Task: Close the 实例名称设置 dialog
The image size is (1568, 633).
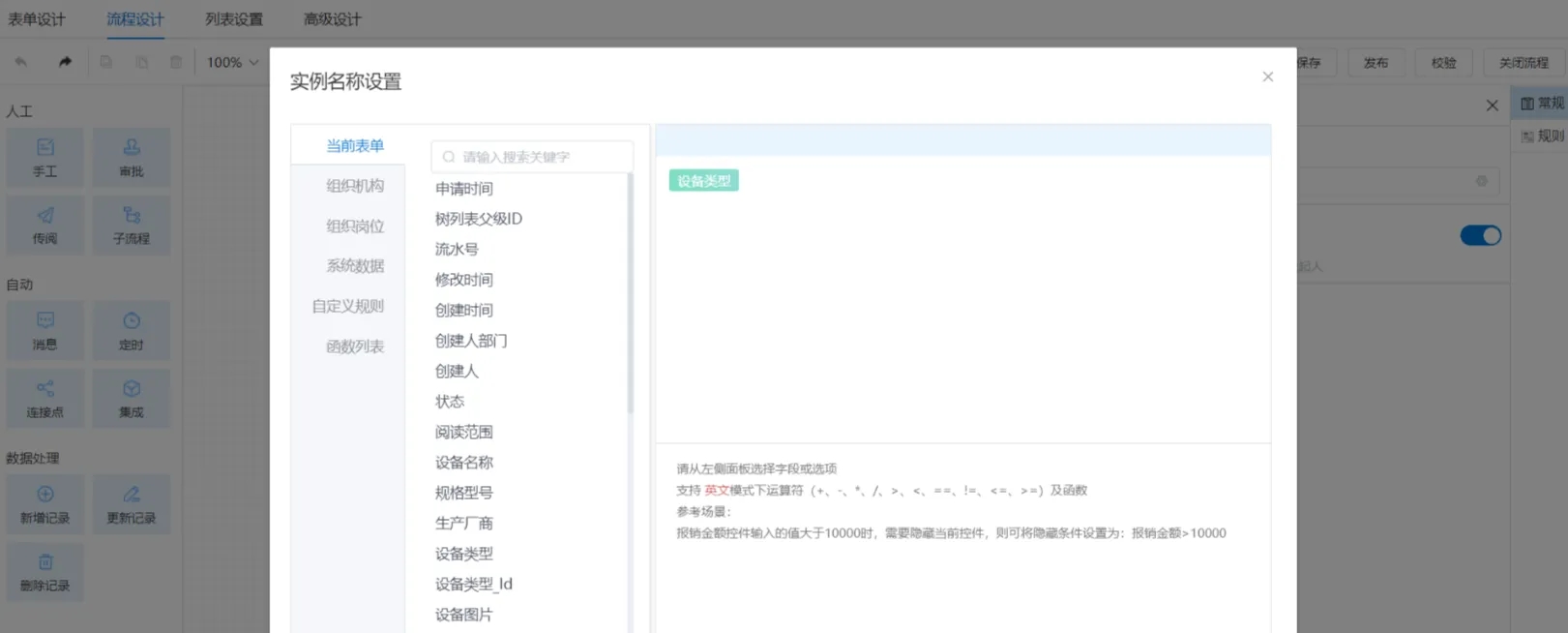Action: pos(1267,76)
